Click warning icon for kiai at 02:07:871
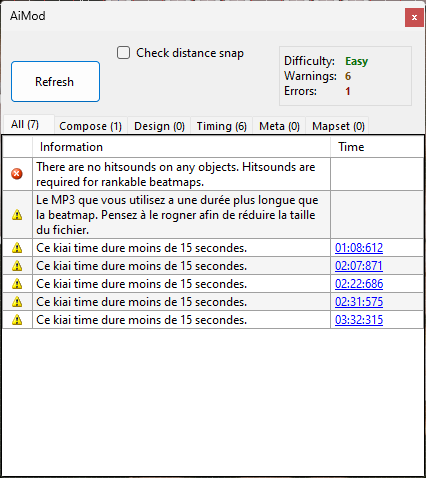Image resolution: width=426 pixels, height=478 pixels. (x=17, y=266)
